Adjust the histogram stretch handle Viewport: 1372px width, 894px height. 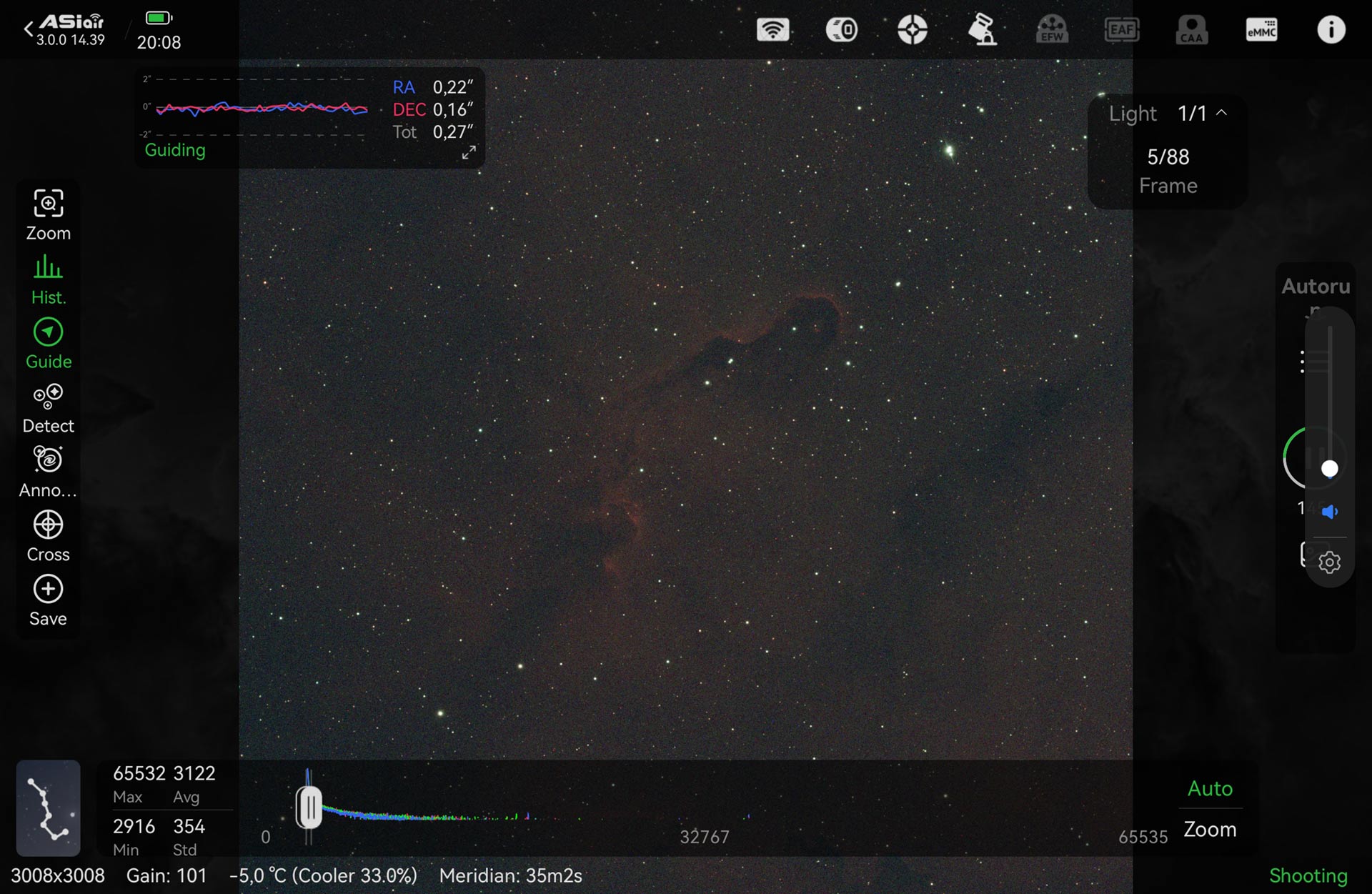point(309,808)
